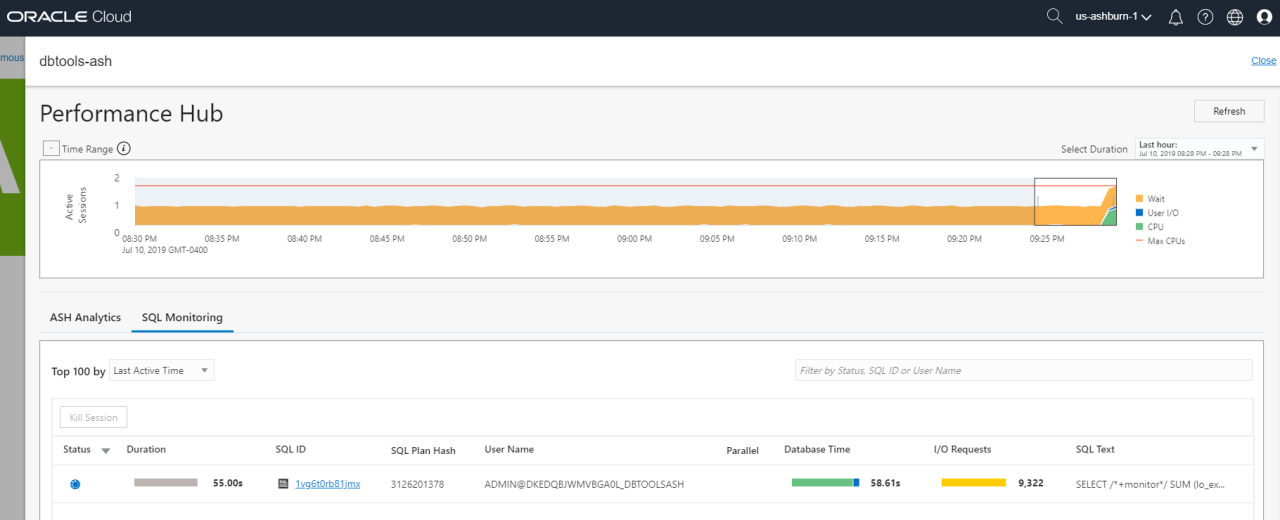Click the Refresh button
This screenshot has width=1280, height=520.
click(1229, 111)
